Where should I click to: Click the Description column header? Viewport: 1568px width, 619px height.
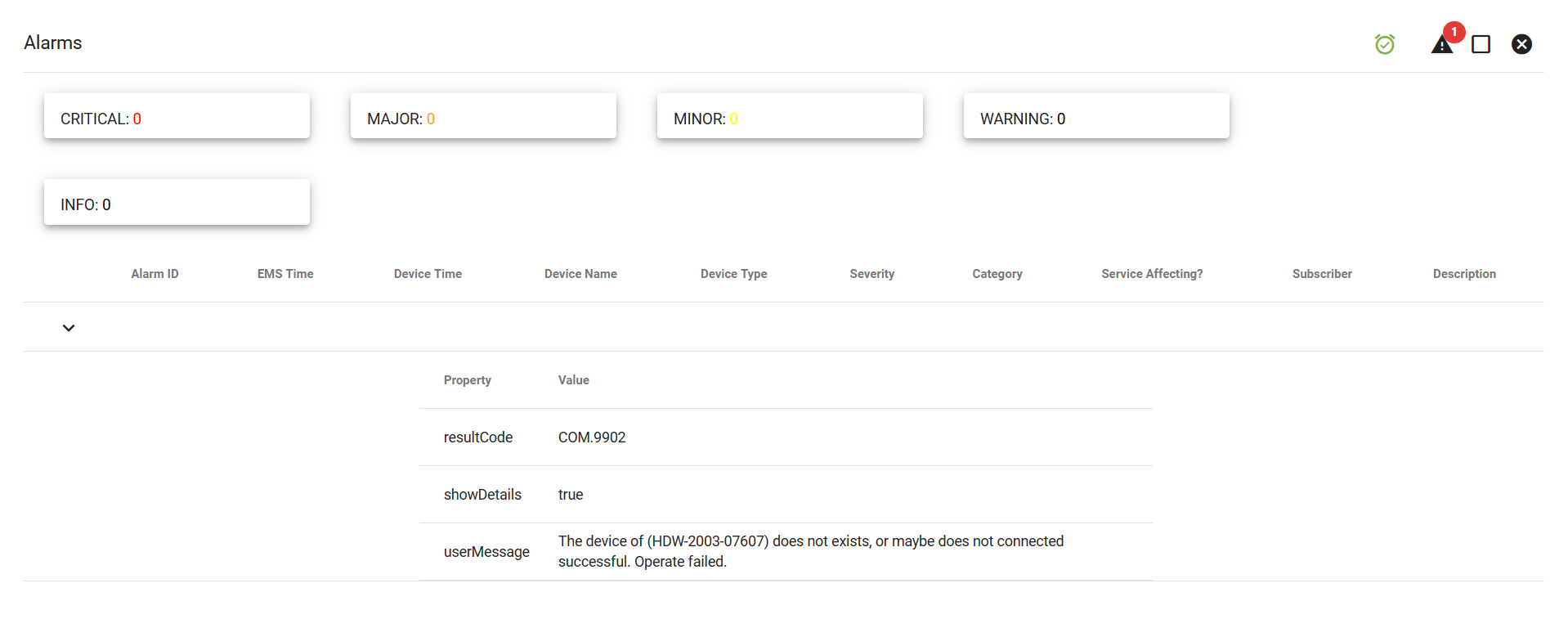click(x=1464, y=274)
